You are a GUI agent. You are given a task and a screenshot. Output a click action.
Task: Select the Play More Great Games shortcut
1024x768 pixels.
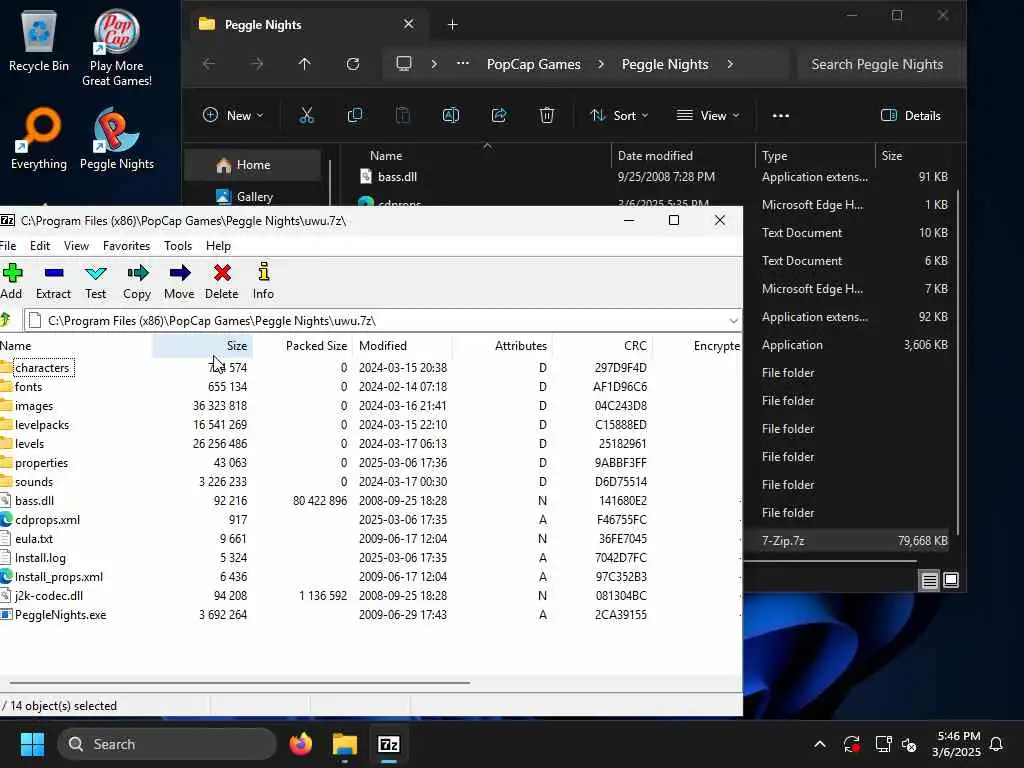116,47
